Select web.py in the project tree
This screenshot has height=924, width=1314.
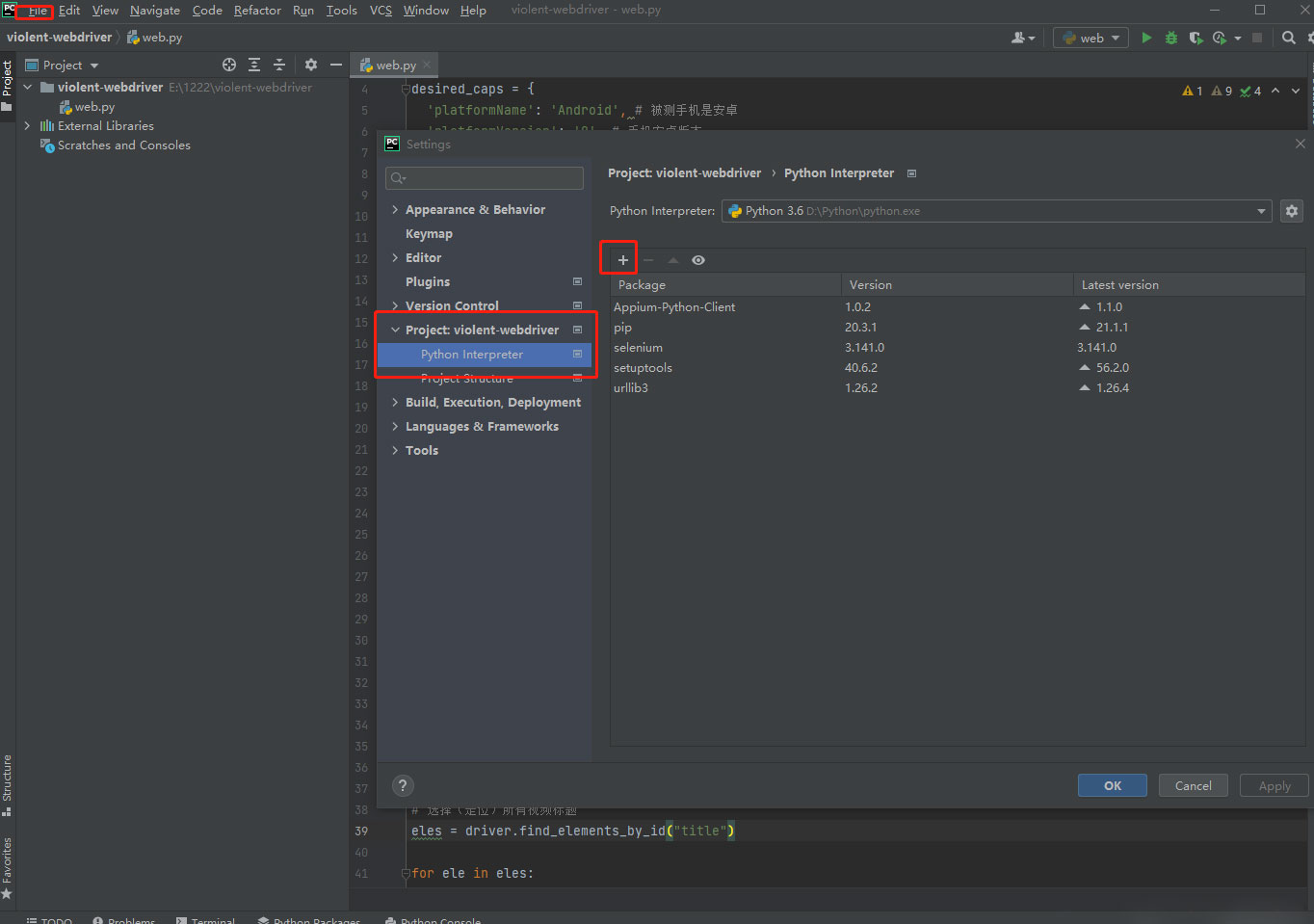tap(94, 107)
